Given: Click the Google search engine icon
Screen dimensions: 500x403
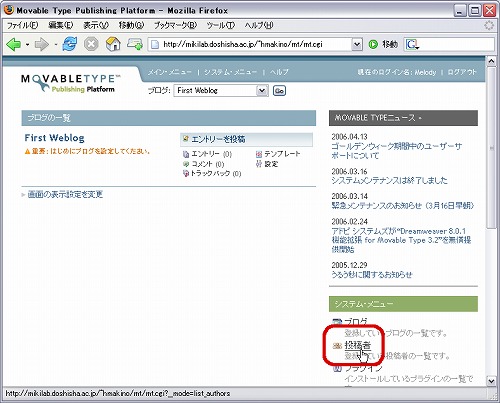Looking at the screenshot, I should pyautogui.click(x=412, y=44).
